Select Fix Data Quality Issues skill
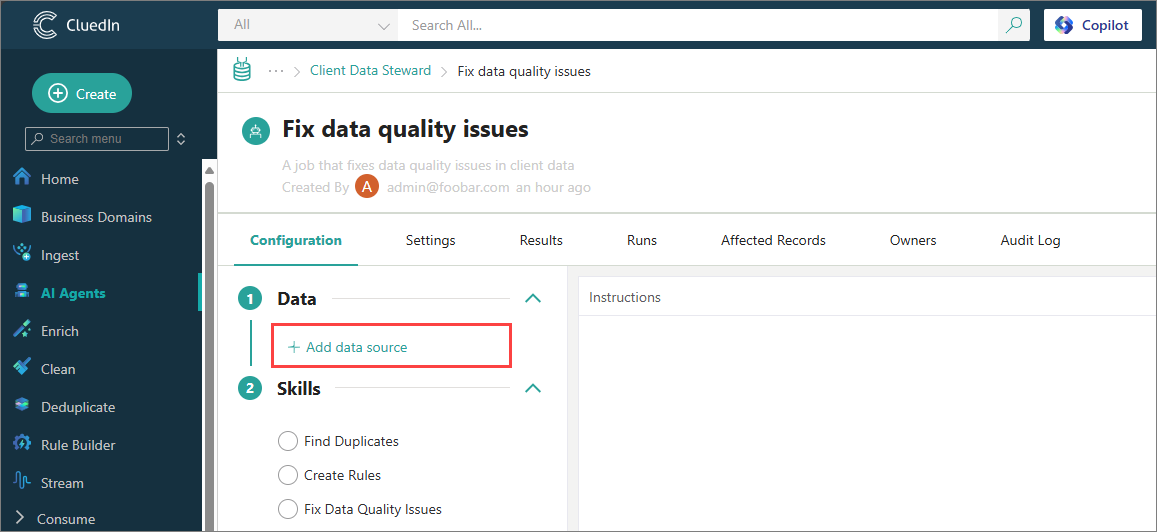1157x532 pixels. [288, 509]
